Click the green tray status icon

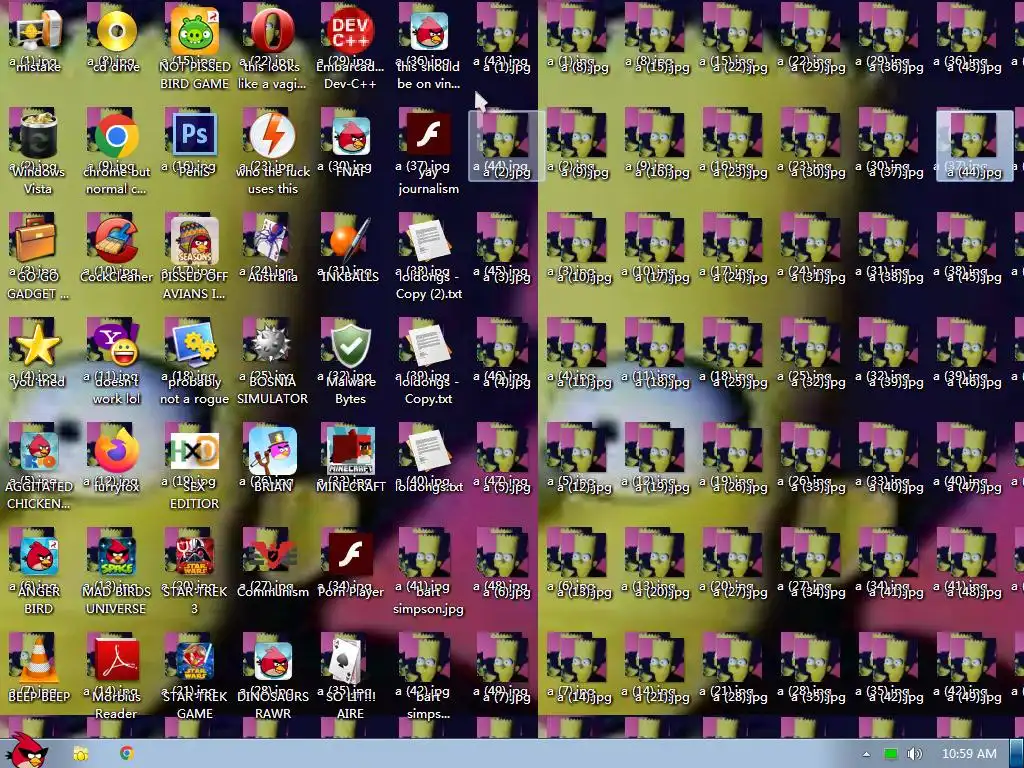click(890, 754)
